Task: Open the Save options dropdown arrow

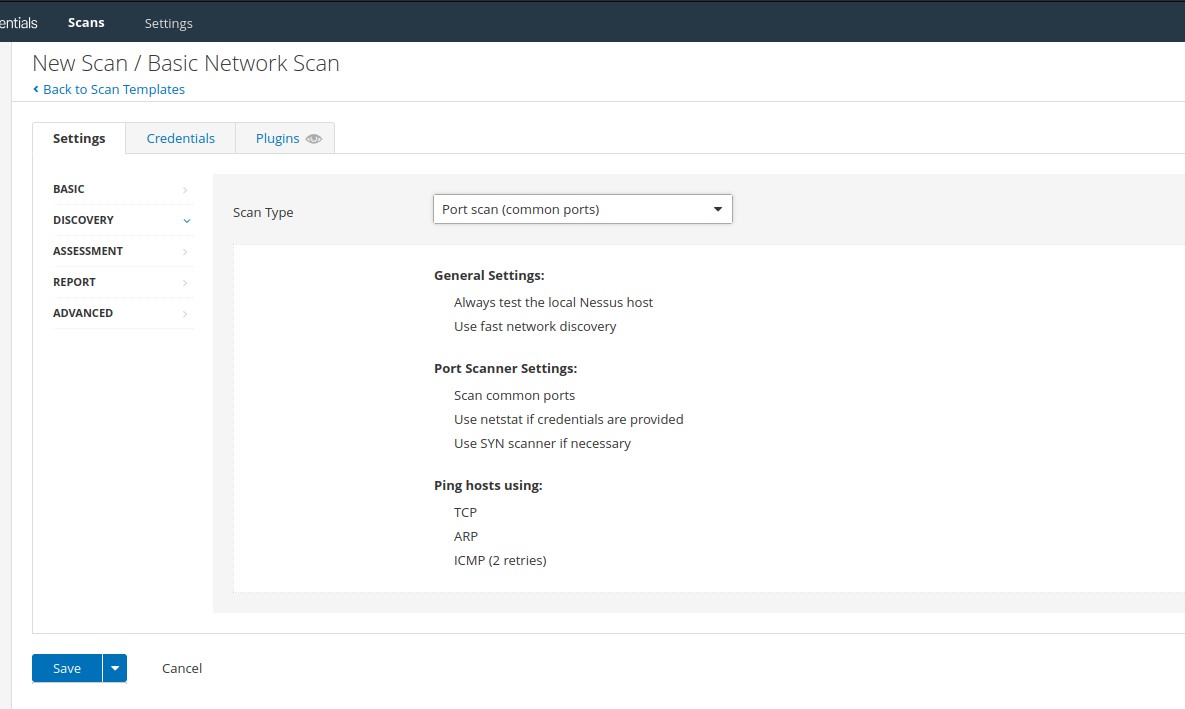Action: tap(115, 668)
